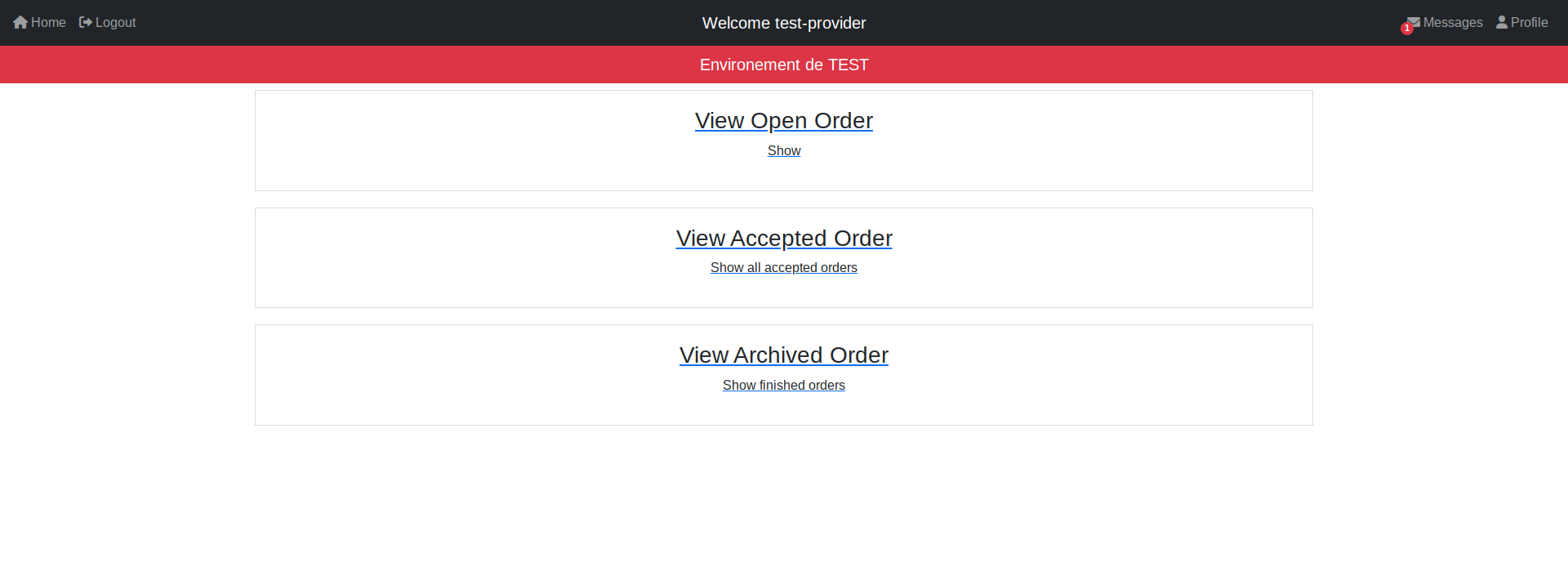This screenshot has width=1568, height=585.
Task: Click the Profile person icon
Action: (1502, 23)
